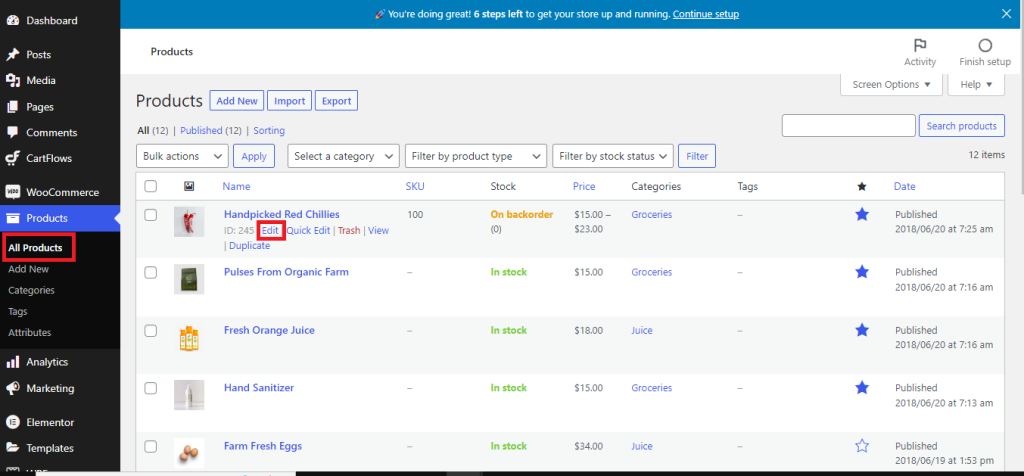Dismiss the setup banner with X icon
The image size is (1024, 476).
pyautogui.click(x=1005, y=14)
